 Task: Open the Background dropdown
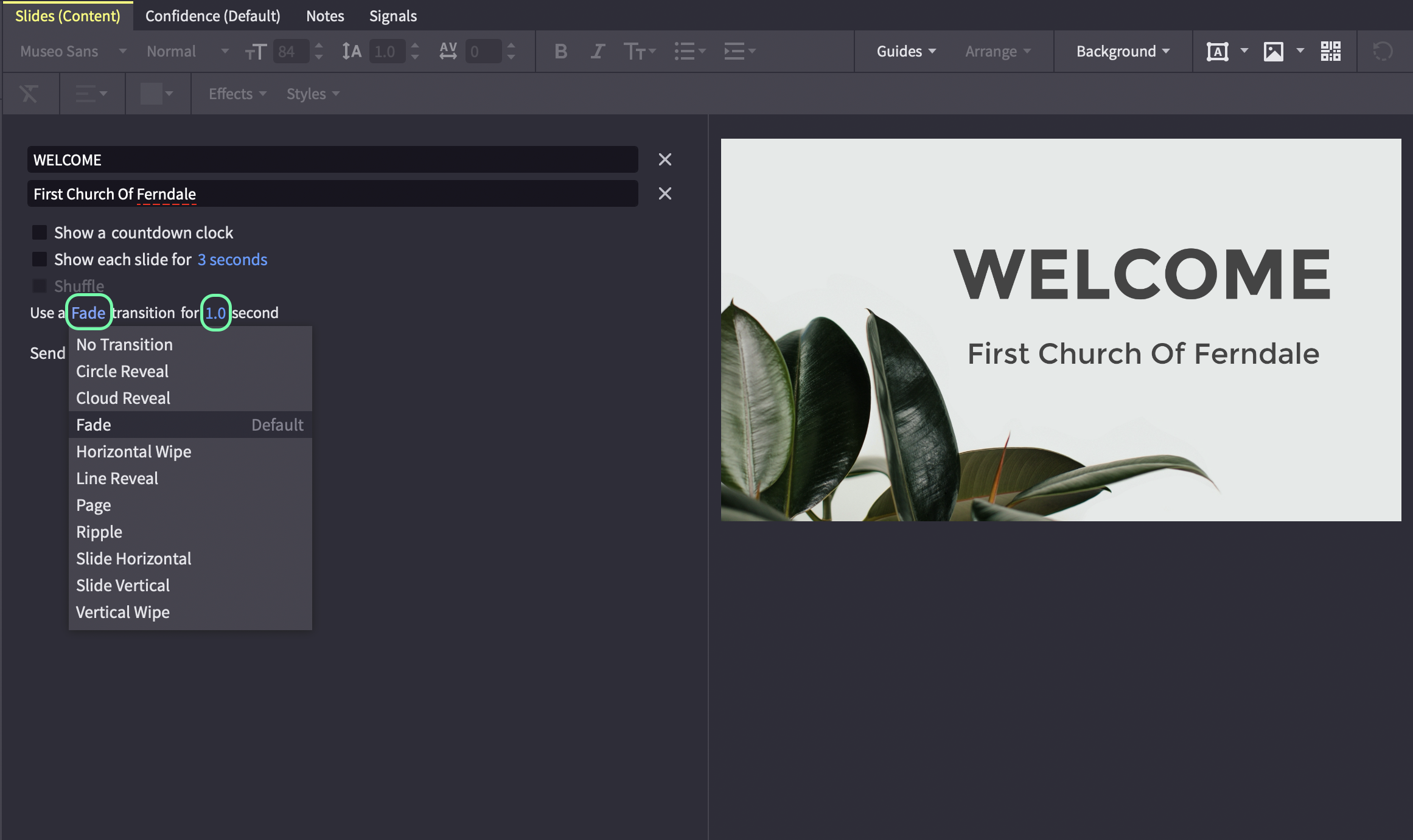tap(1123, 52)
